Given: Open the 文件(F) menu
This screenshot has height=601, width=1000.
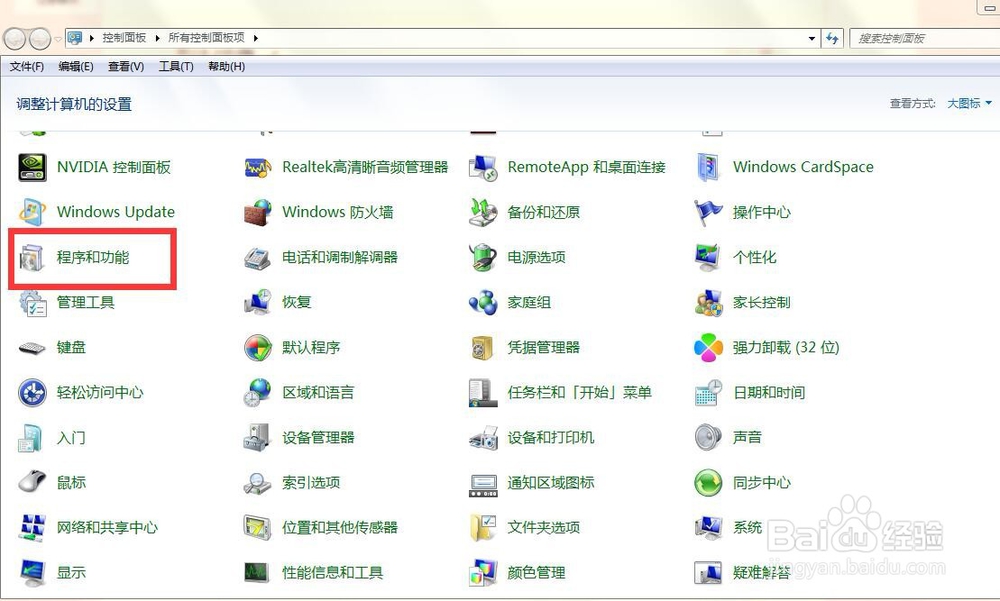Looking at the screenshot, I should pos(27,66).
